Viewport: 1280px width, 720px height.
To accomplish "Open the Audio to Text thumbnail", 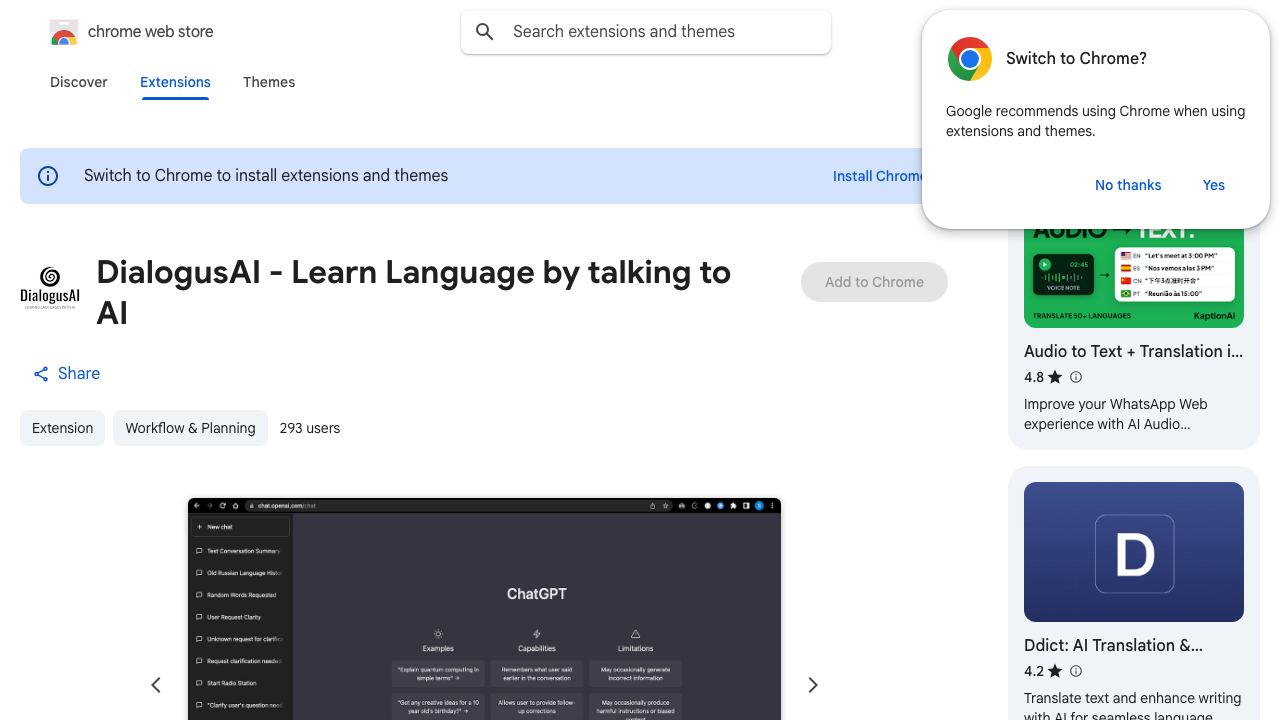I will (1134, 278).
